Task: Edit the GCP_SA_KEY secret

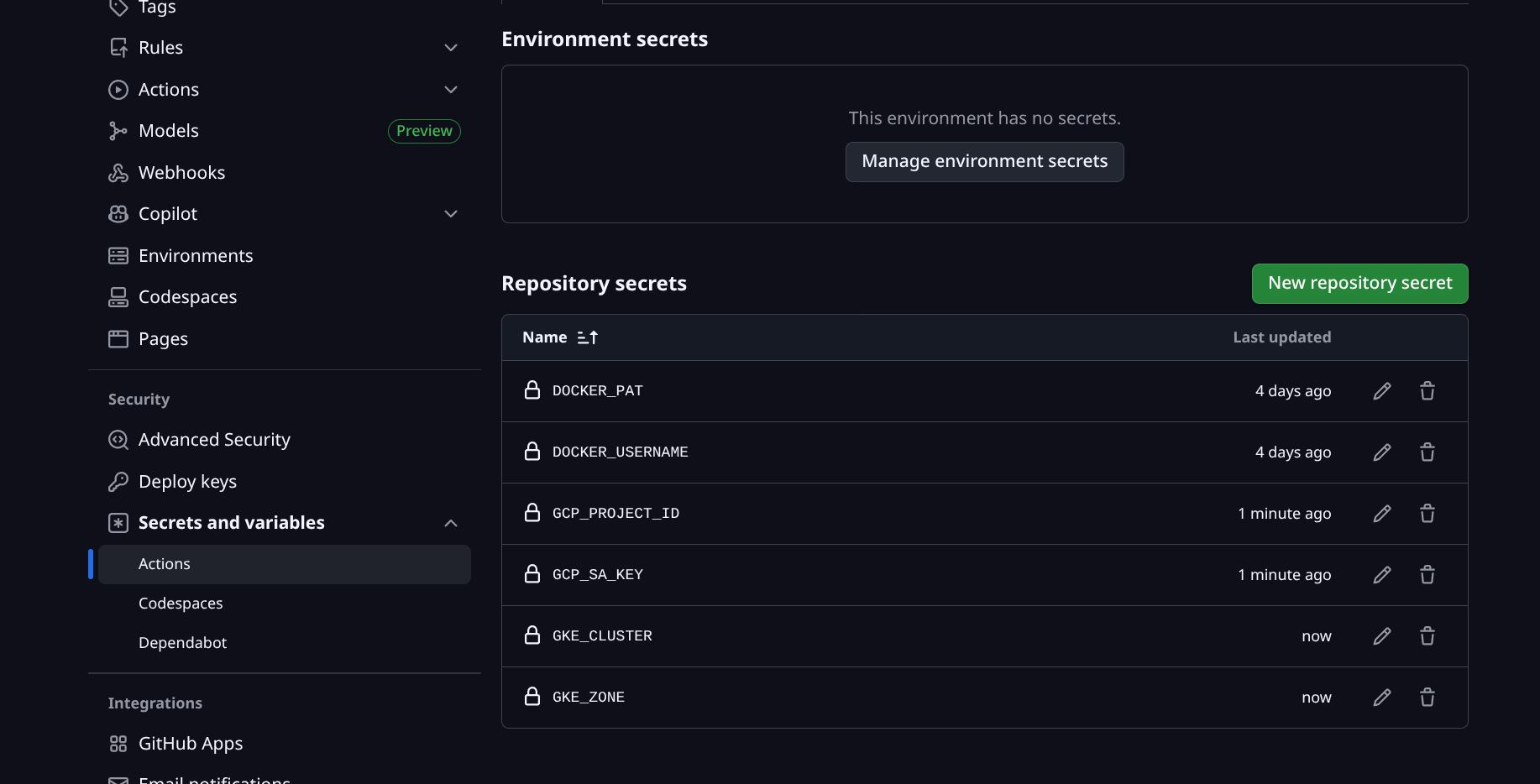Action: [x=1382, y=574]
